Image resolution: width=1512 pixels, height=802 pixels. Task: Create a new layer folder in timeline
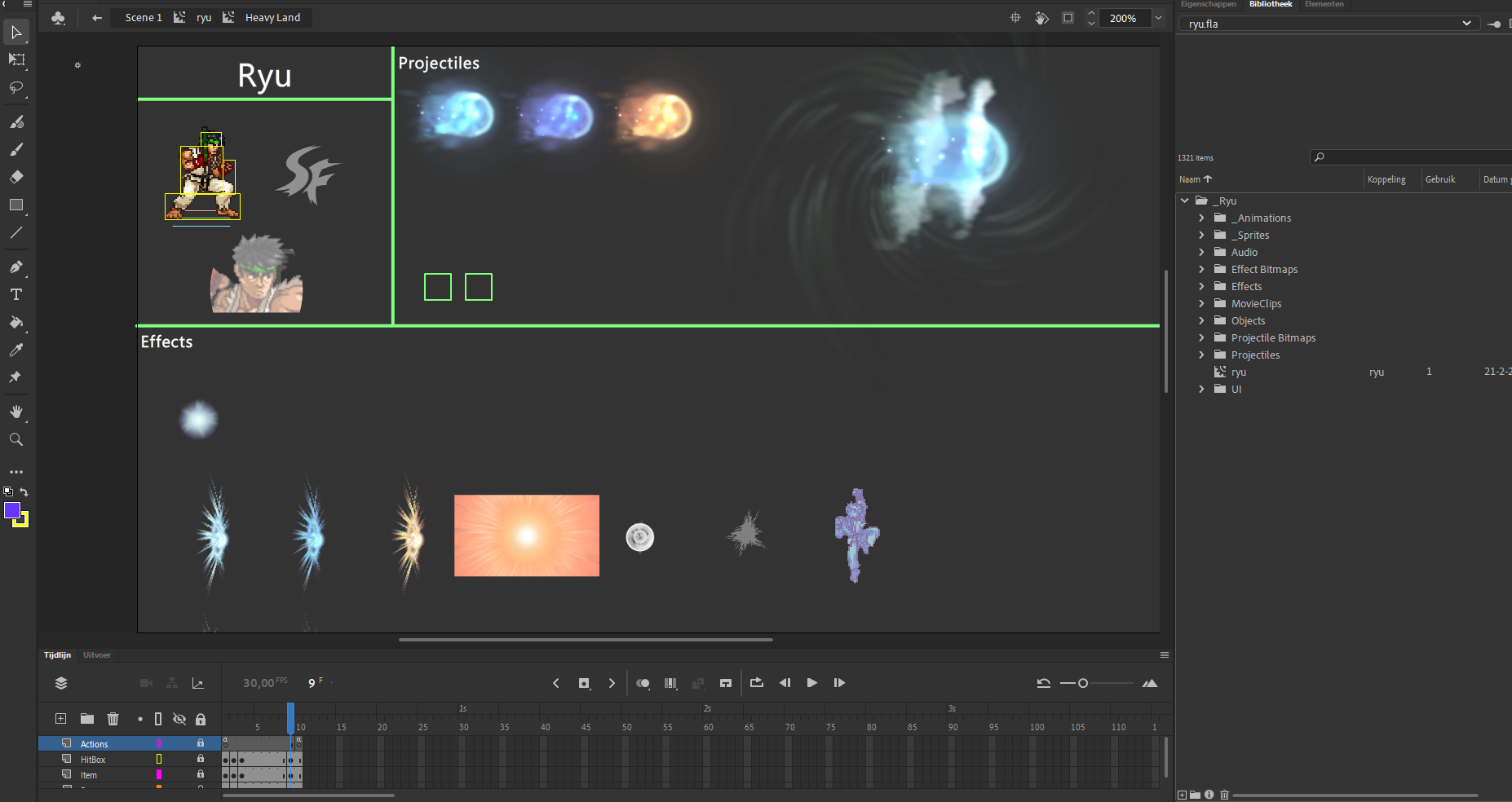(x=87, y=718)
